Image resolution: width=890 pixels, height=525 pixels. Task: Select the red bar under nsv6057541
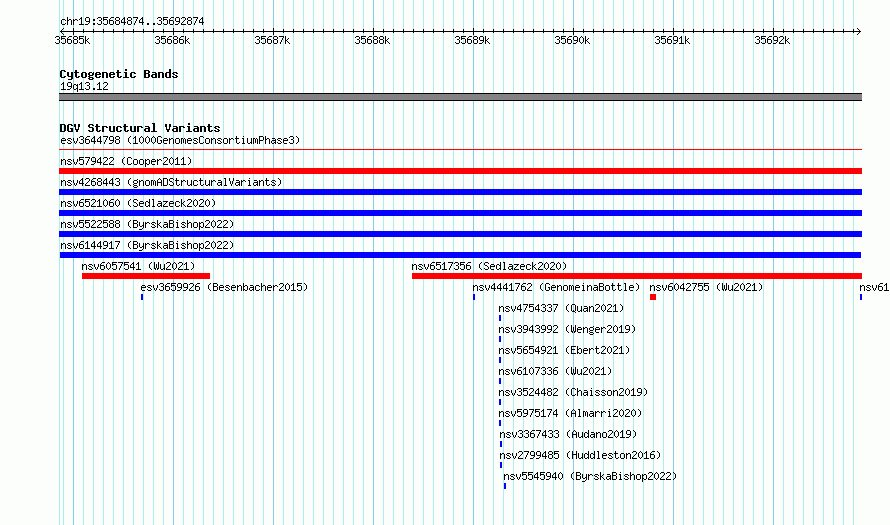pos(146,276)
